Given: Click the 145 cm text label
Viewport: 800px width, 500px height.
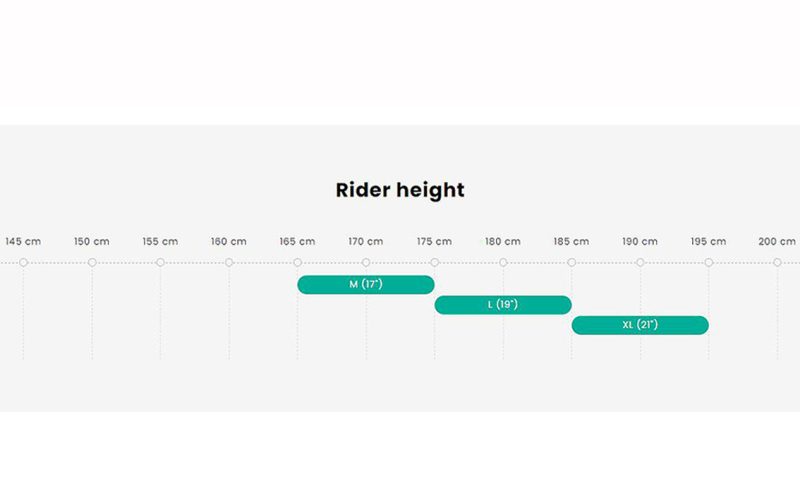Looking at the screenshot, I should 23,241.
